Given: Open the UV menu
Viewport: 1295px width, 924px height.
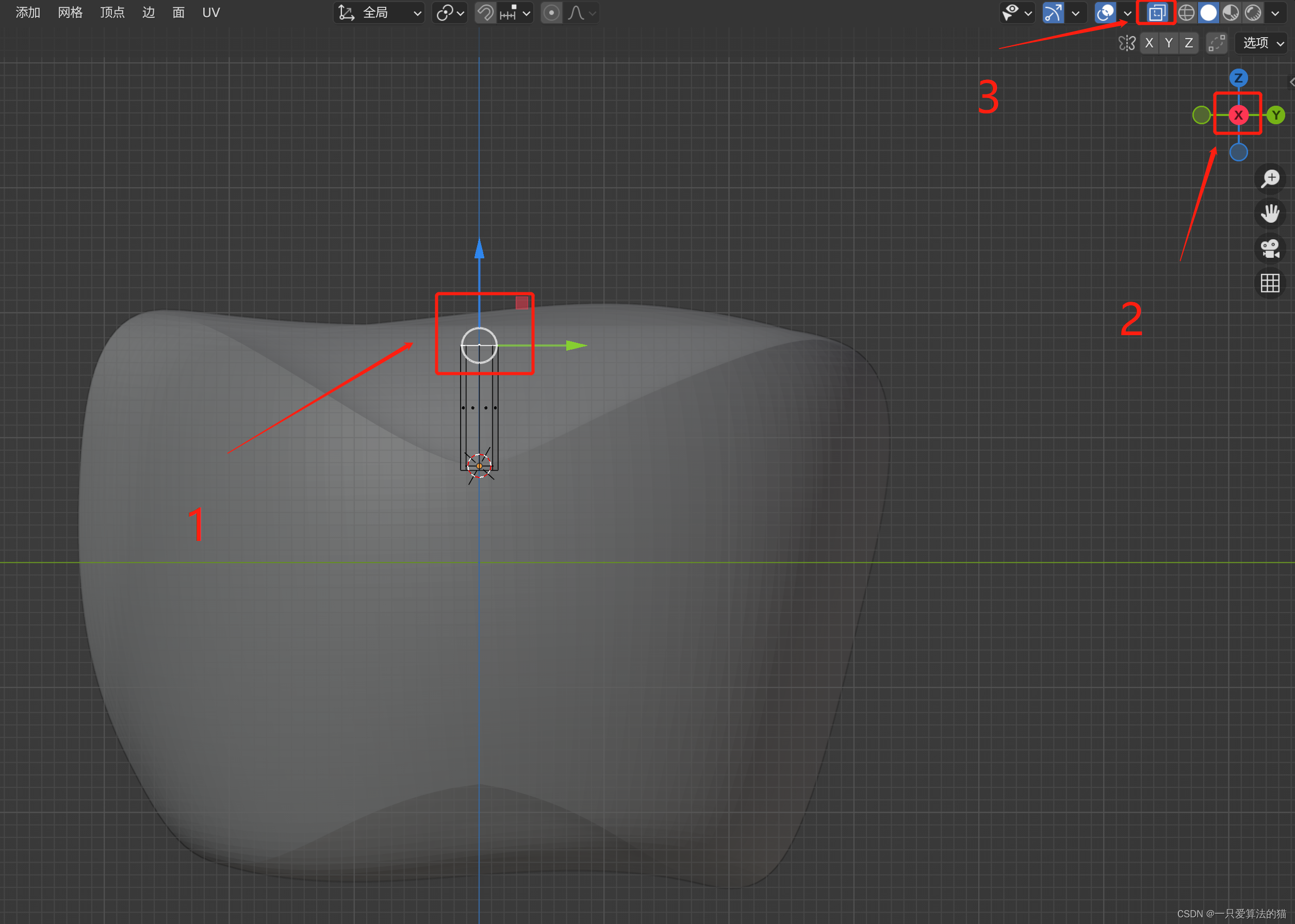Looking at the screenshot, I should 210,12.
